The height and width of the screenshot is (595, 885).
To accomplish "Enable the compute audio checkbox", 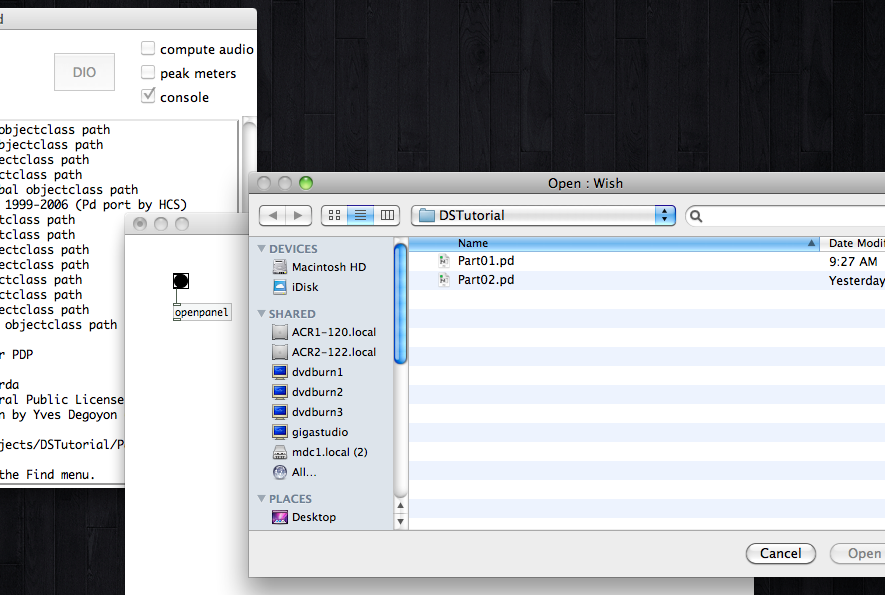I will [x=148, y=49].
